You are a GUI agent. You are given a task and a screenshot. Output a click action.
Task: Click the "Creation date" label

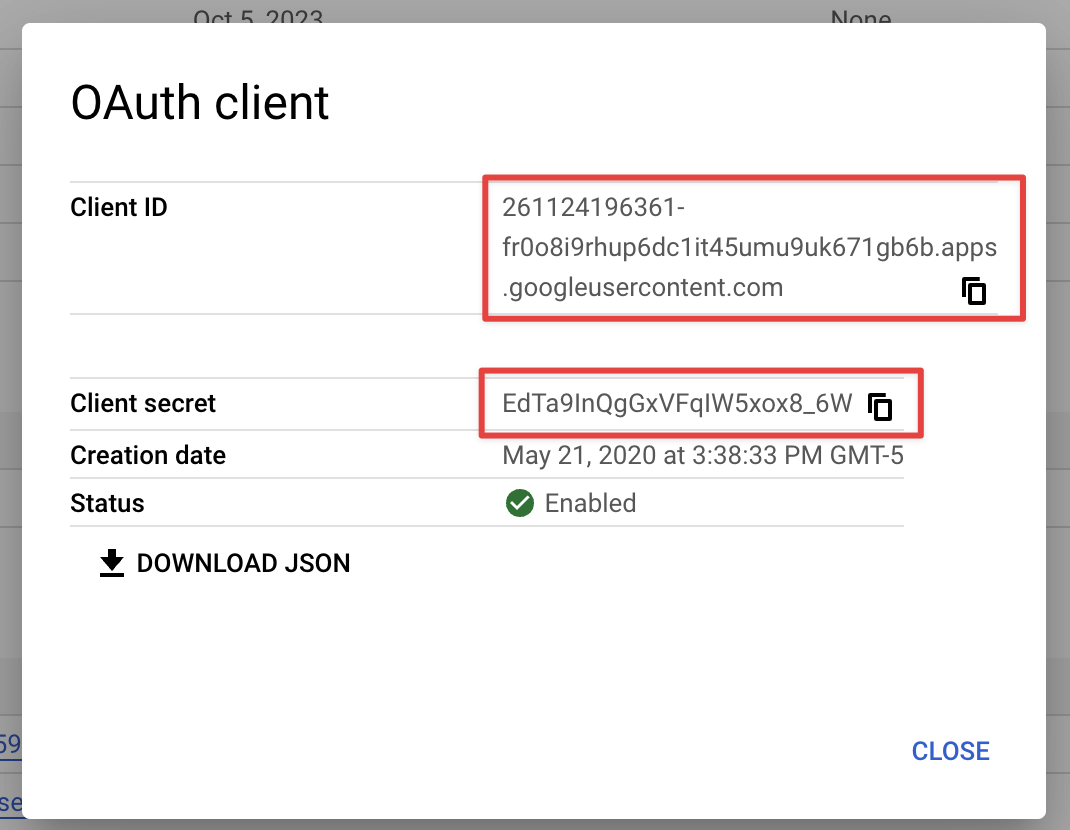pos(148,456)
